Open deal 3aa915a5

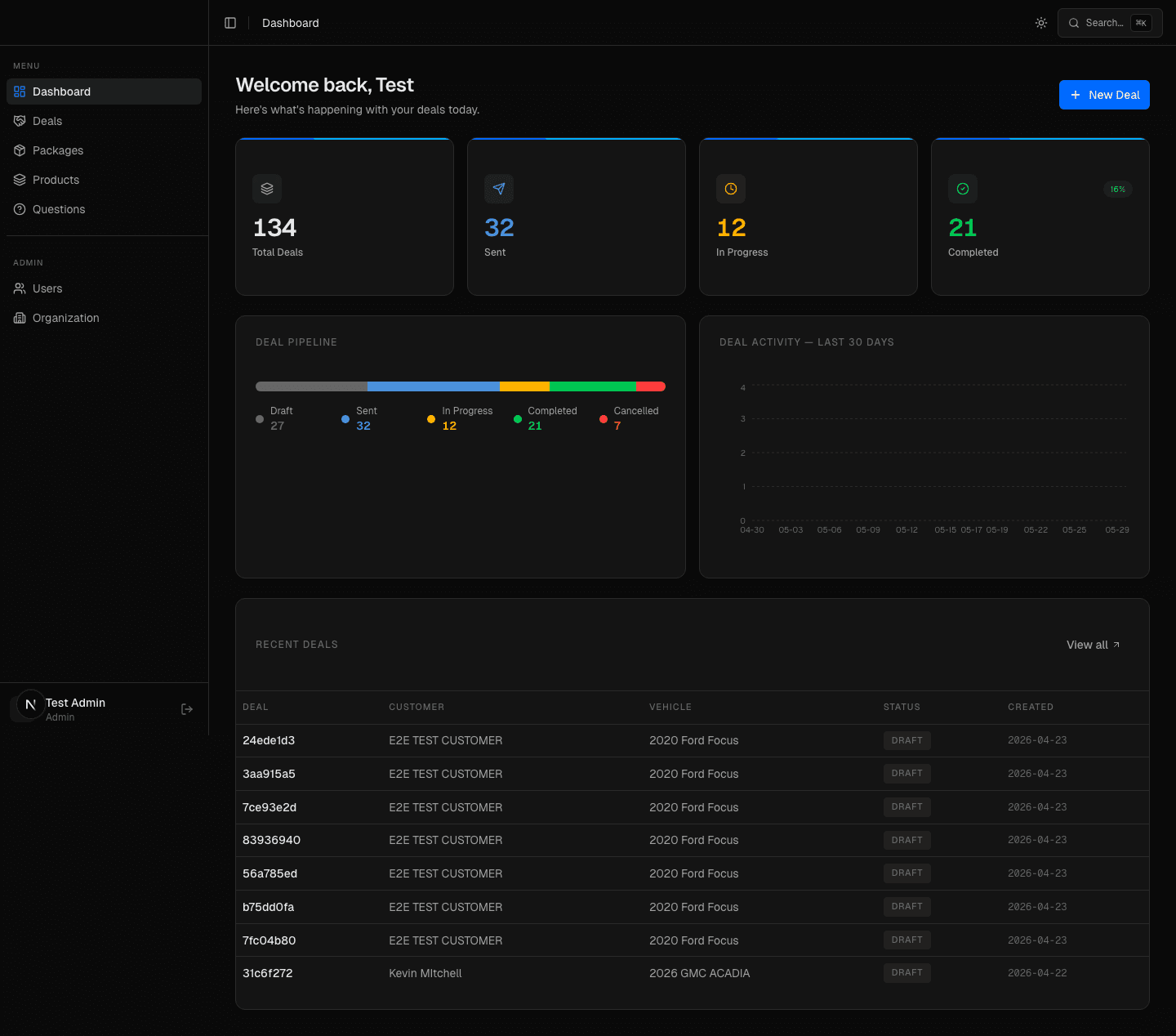[x=269, y=774]
